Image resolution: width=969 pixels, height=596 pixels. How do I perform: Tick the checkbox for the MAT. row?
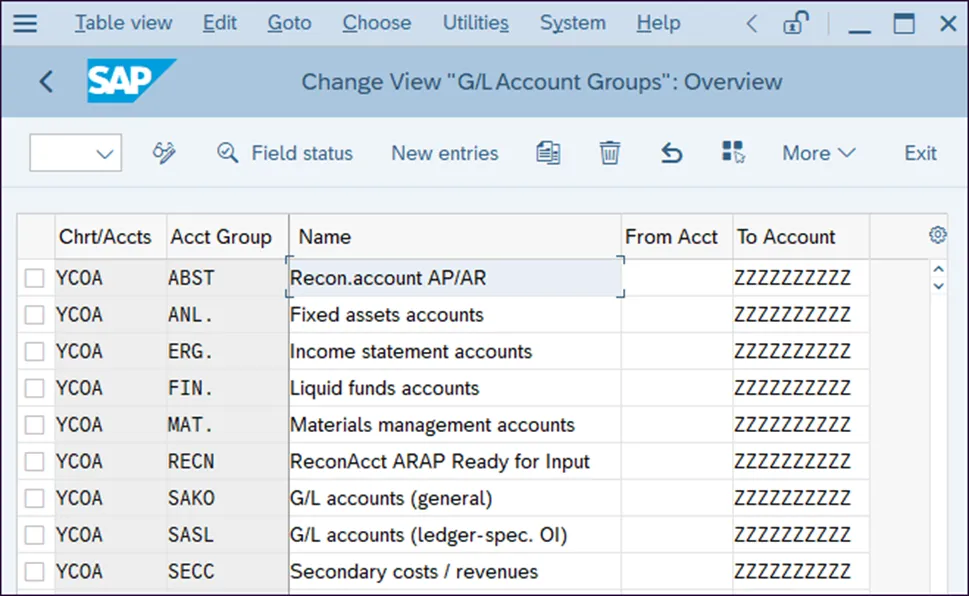(x=35, y=425)
